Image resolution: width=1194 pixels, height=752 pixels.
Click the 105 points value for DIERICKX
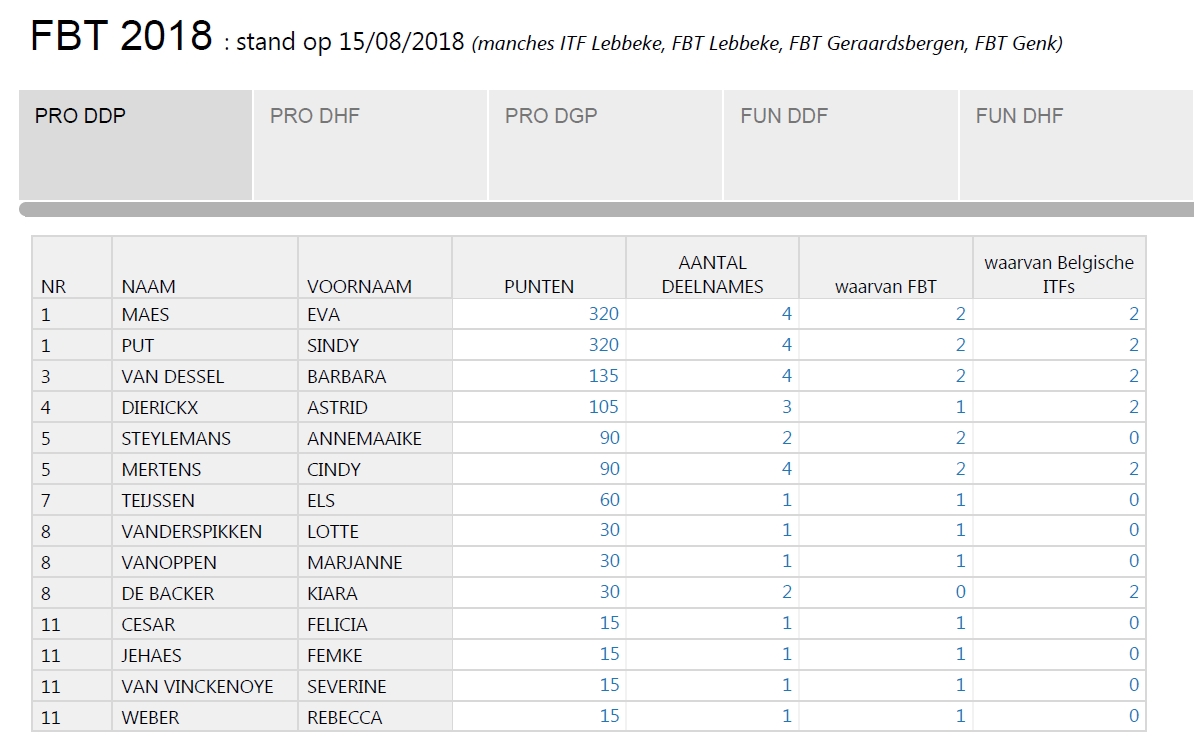click(x=604, y=407)
